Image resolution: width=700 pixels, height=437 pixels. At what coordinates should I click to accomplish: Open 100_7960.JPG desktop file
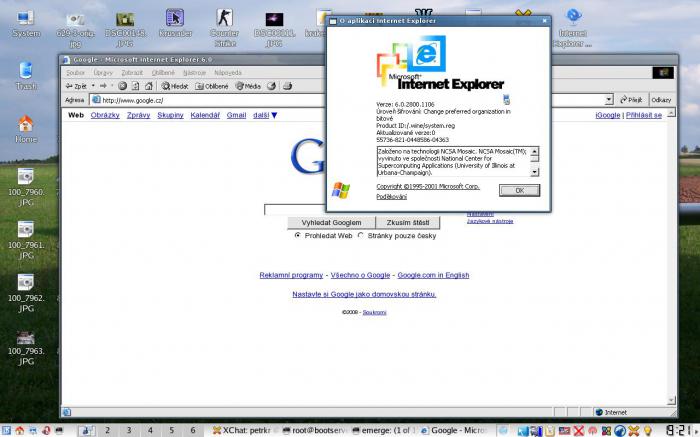coord(26,187)
